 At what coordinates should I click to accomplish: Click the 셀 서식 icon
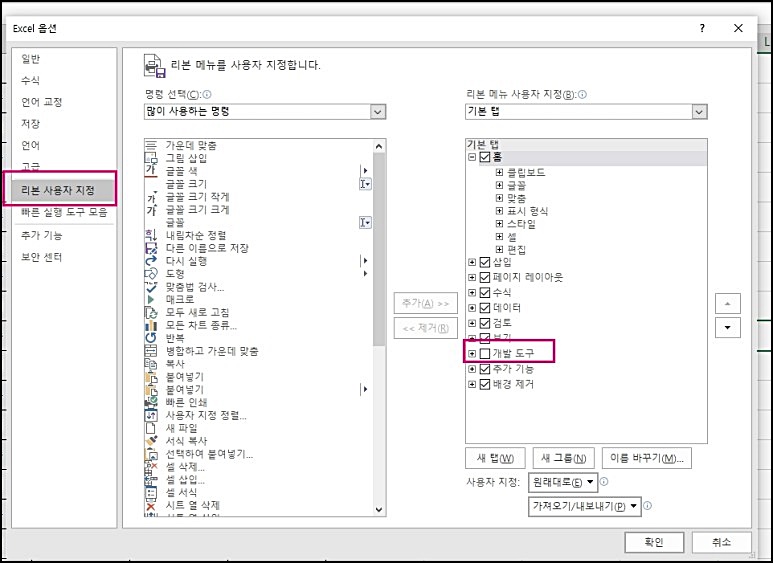tap(151, 492)
